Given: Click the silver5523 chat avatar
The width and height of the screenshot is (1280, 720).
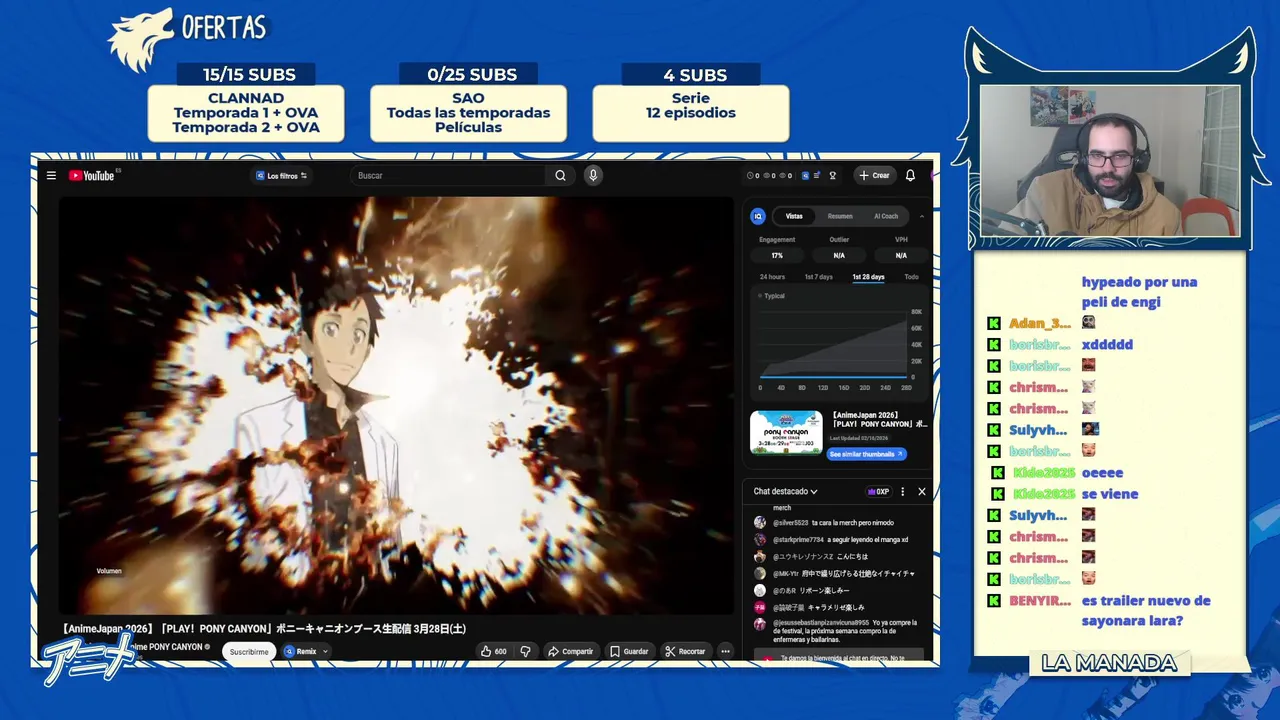Looking at the screenshot, I should point(760,523).
